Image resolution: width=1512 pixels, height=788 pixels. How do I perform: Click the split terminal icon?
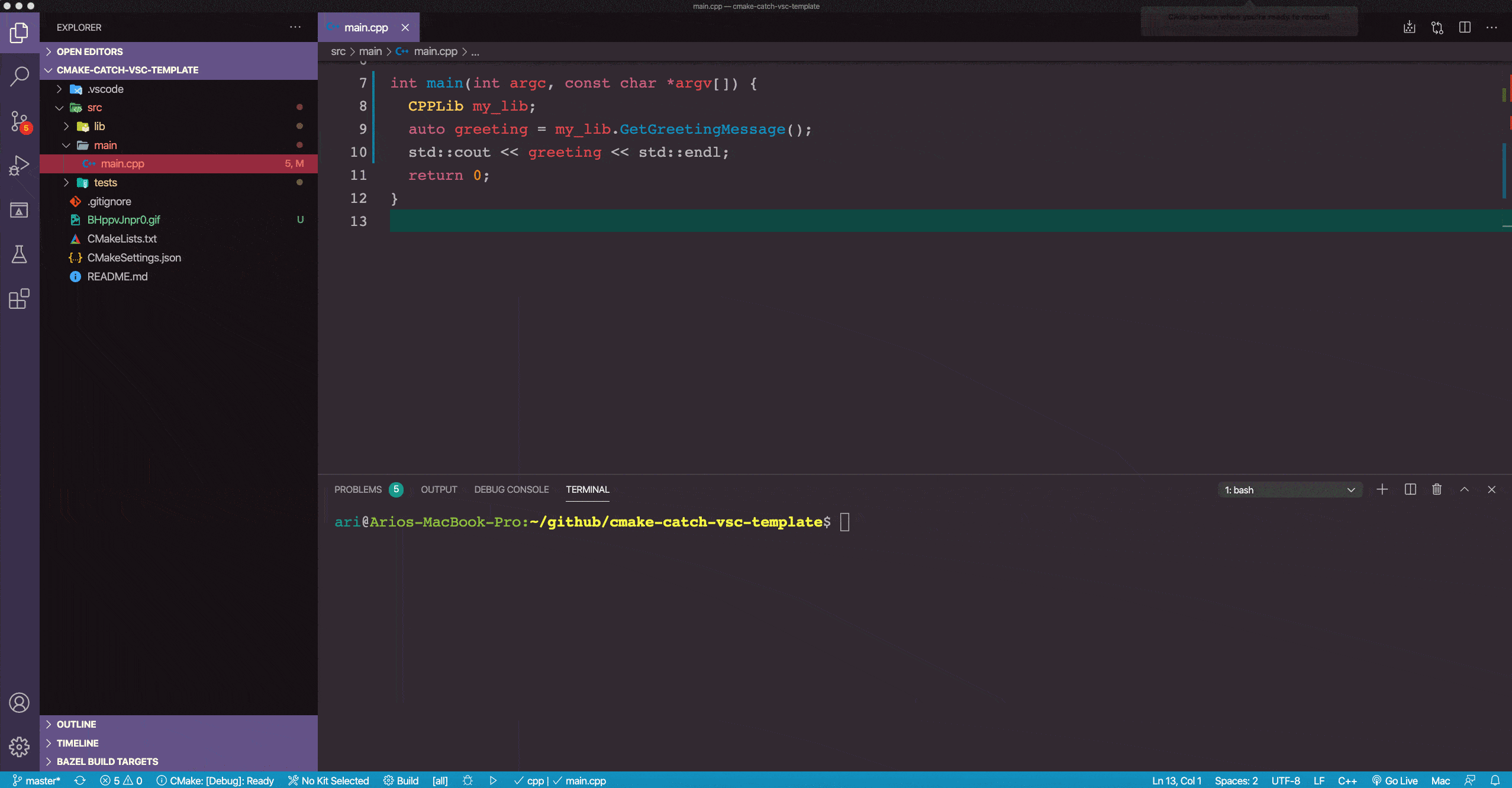(1410, 489)
